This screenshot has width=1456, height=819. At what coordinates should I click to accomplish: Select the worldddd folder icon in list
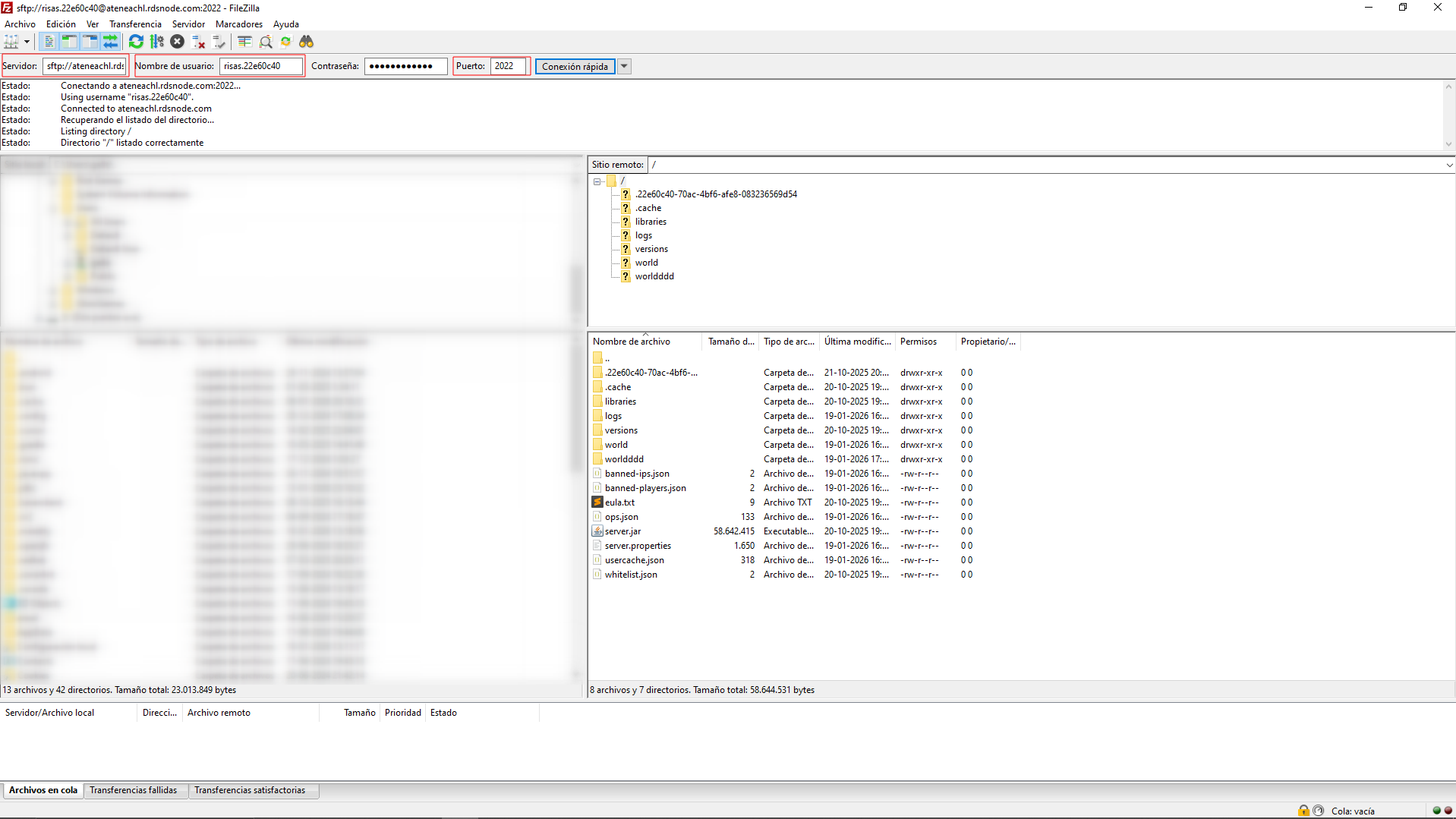(x=597, y=459)
